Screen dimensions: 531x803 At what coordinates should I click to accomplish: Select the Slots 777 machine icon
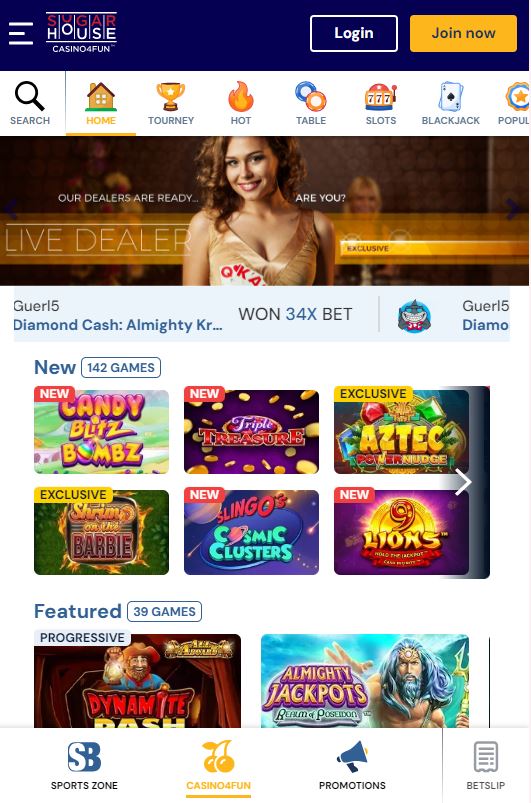(380, 96)
